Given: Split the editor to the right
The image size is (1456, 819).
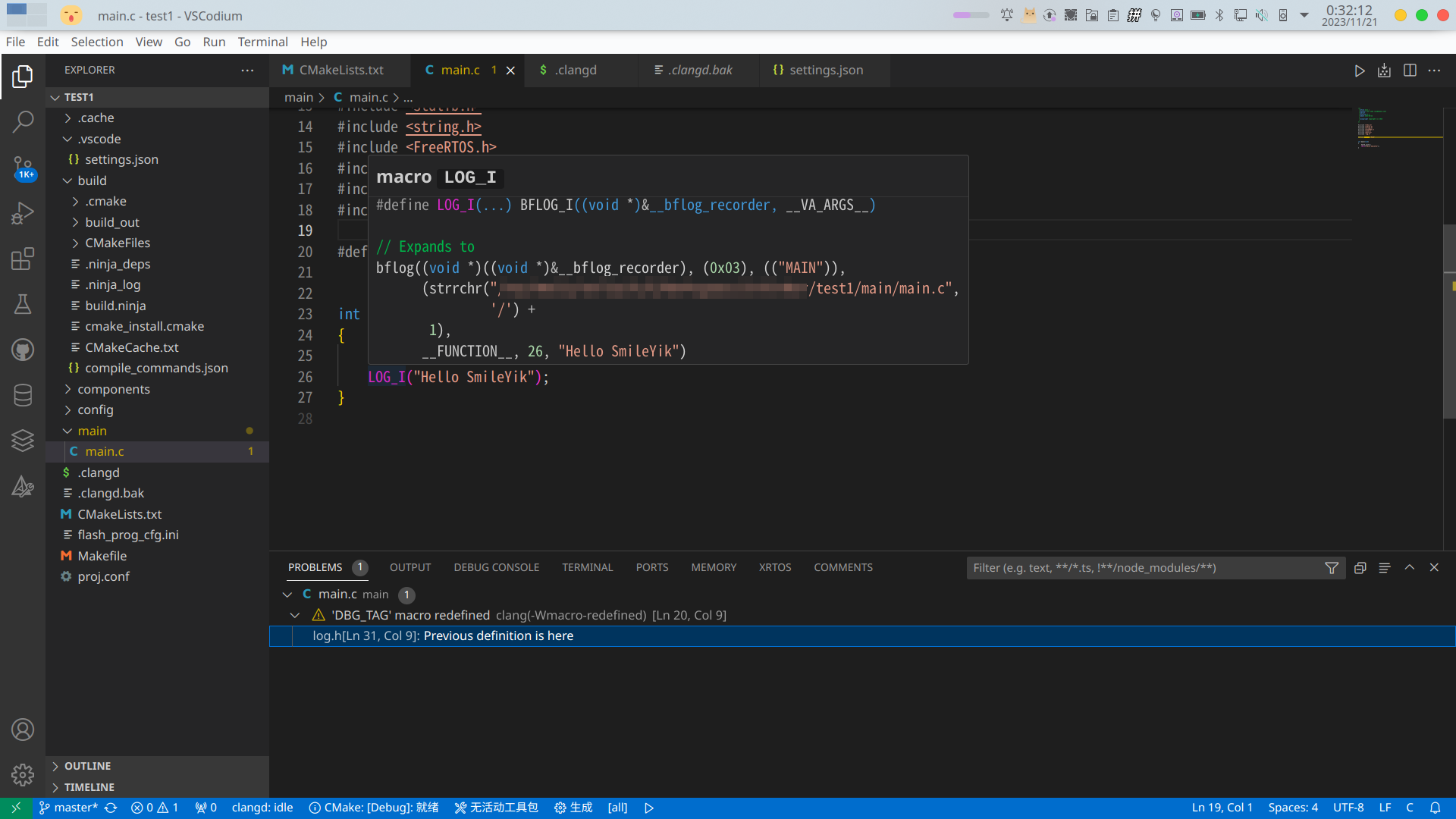Looking at the screenshot, I should (x=1410, y=71).
